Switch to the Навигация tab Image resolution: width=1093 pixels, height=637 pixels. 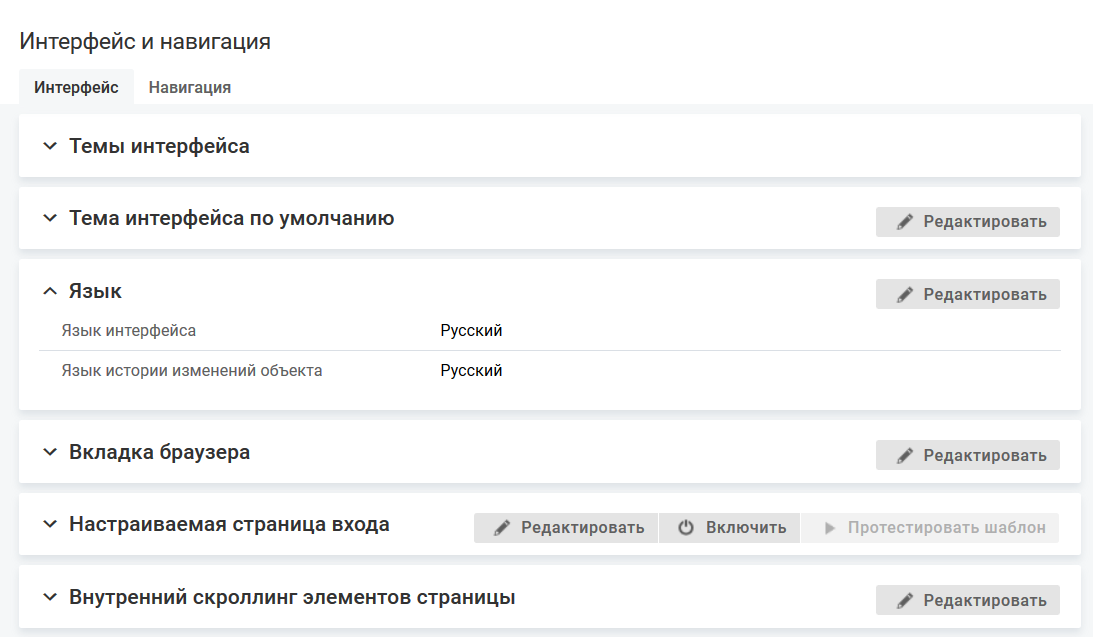190,87
